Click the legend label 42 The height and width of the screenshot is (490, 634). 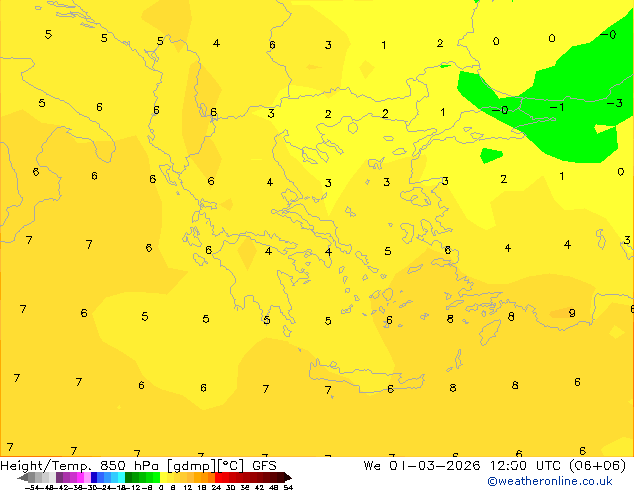[260, 488]
